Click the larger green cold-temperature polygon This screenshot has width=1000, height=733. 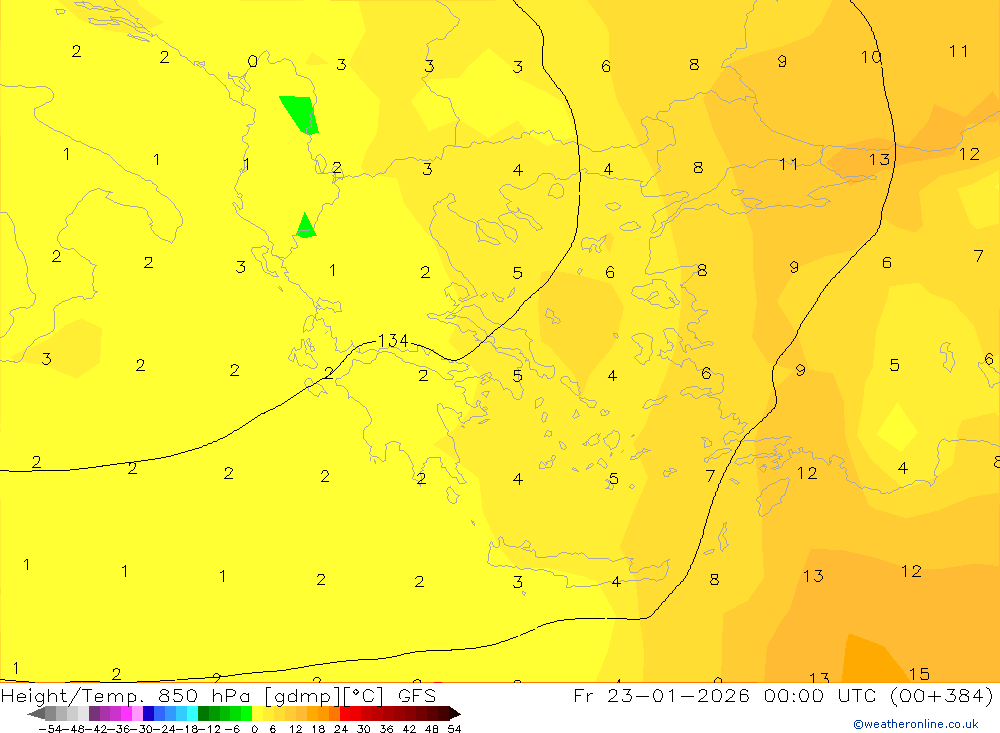tap(300, 114)
